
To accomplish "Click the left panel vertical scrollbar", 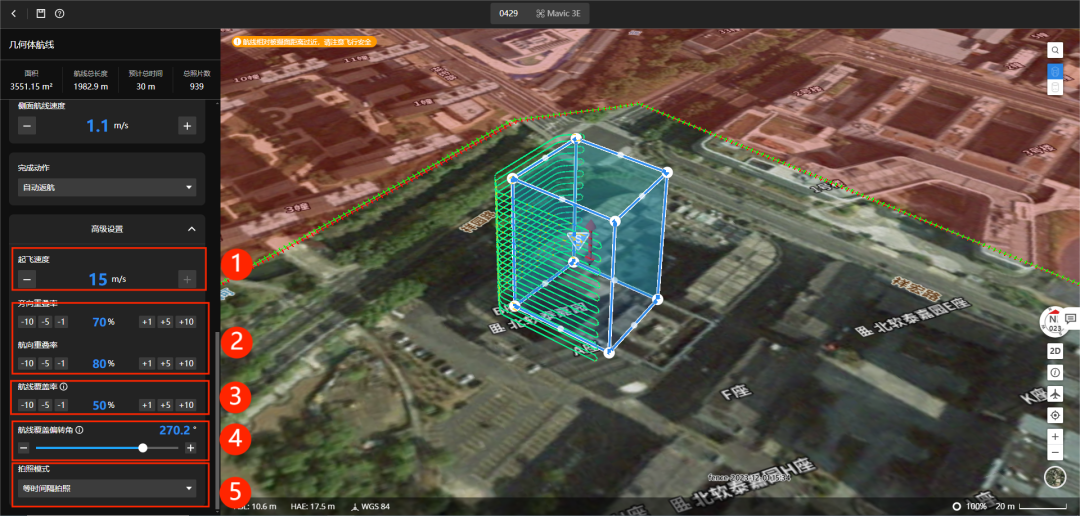I will pyautogui.click(x=217, y=420).
